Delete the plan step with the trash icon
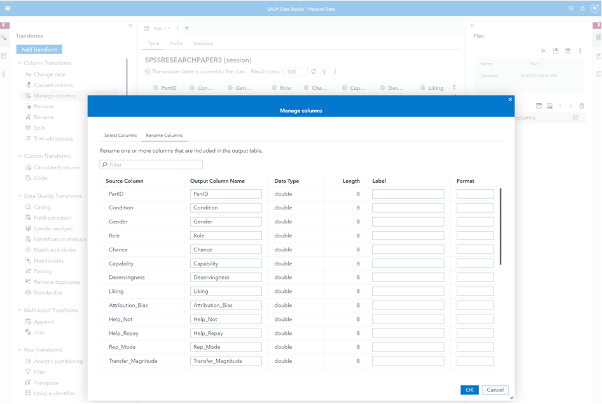Image resolution: width=602 pixels, height=404 pixels. 581,106
